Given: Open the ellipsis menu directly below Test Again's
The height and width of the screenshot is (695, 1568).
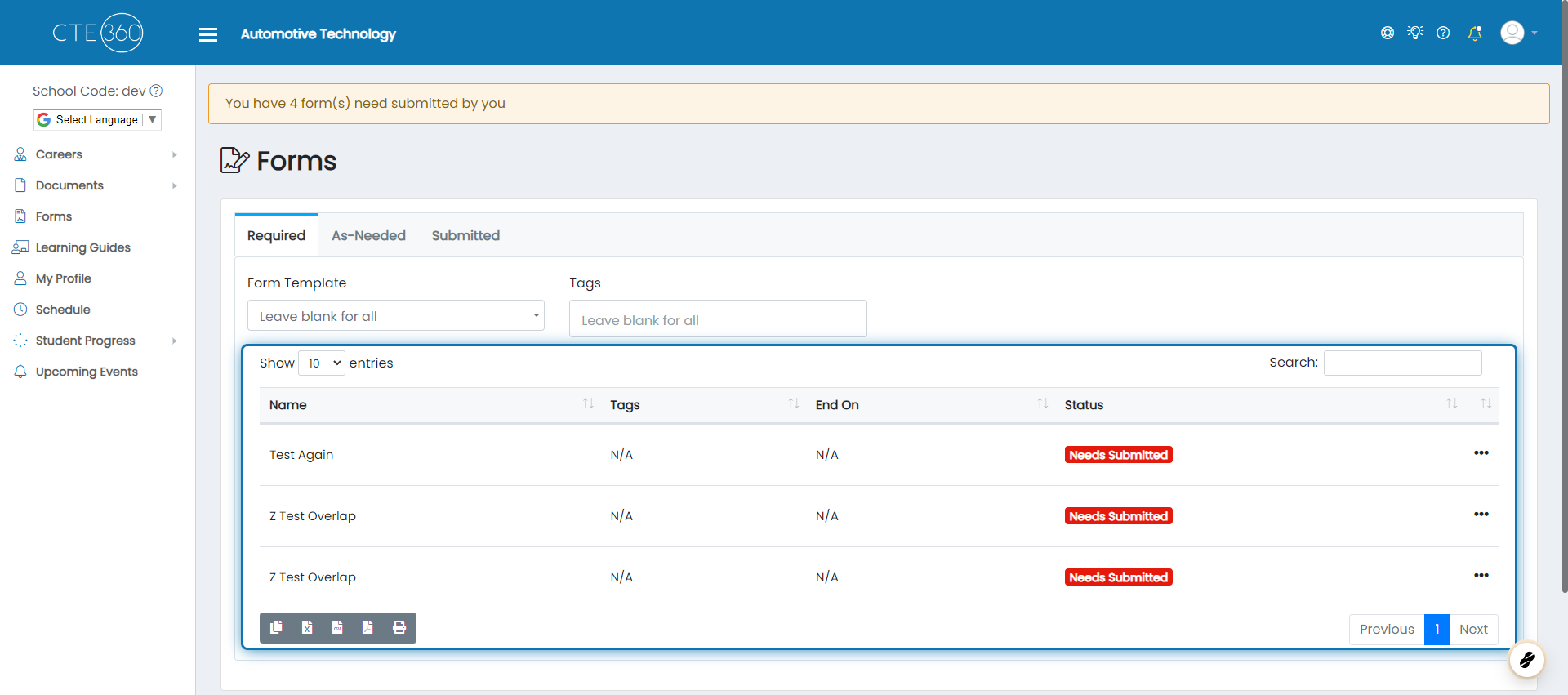Looking at the screenshot, I should pyautogui.click(x=1481, y=515).
